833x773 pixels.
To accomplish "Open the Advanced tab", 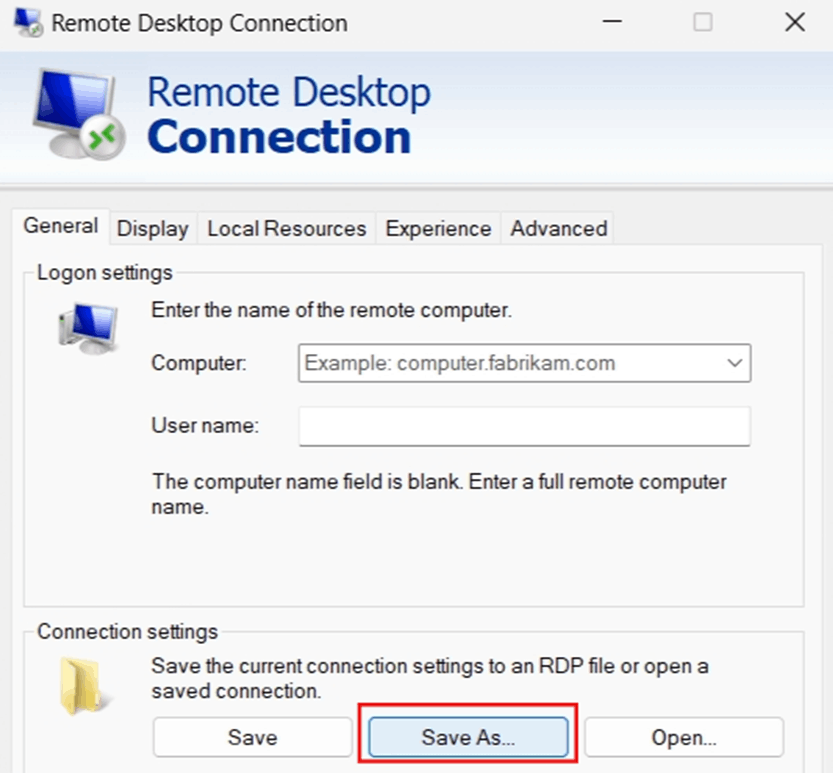I will pyautogui.click(x=557, y=228).
